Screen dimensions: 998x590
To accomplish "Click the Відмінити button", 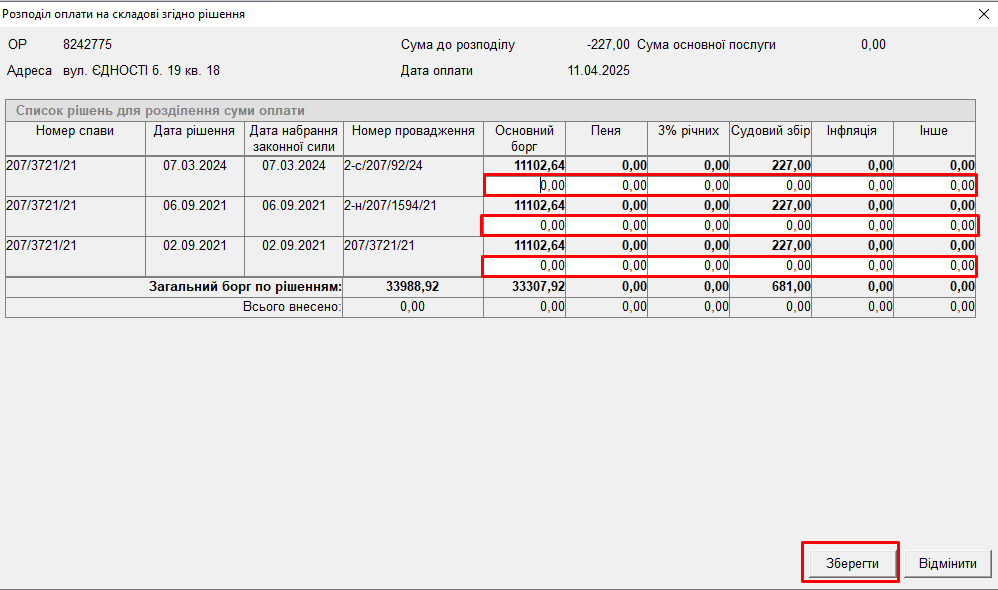I will [947, 563].
